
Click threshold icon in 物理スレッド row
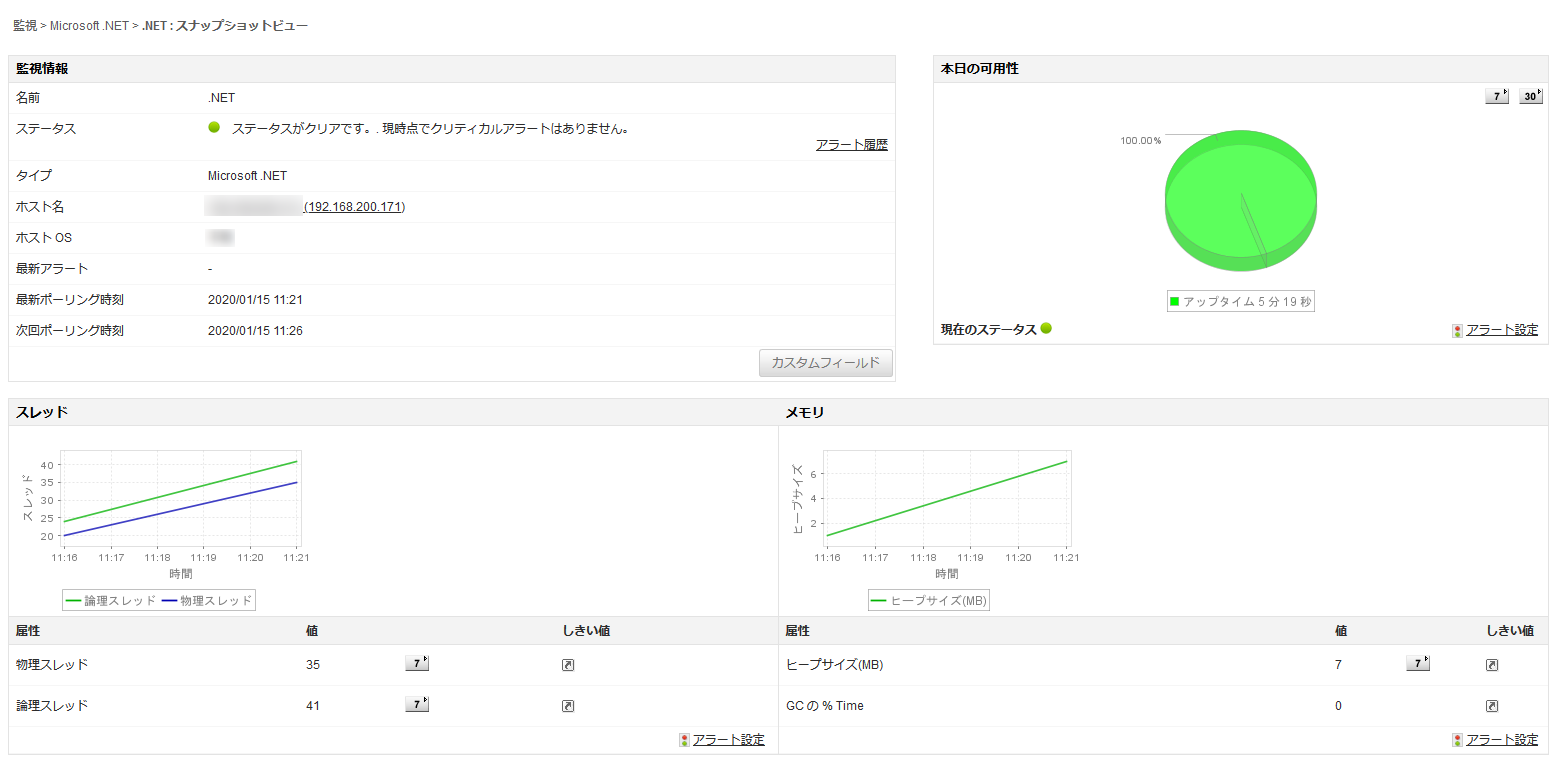click(x=568, y=665)
